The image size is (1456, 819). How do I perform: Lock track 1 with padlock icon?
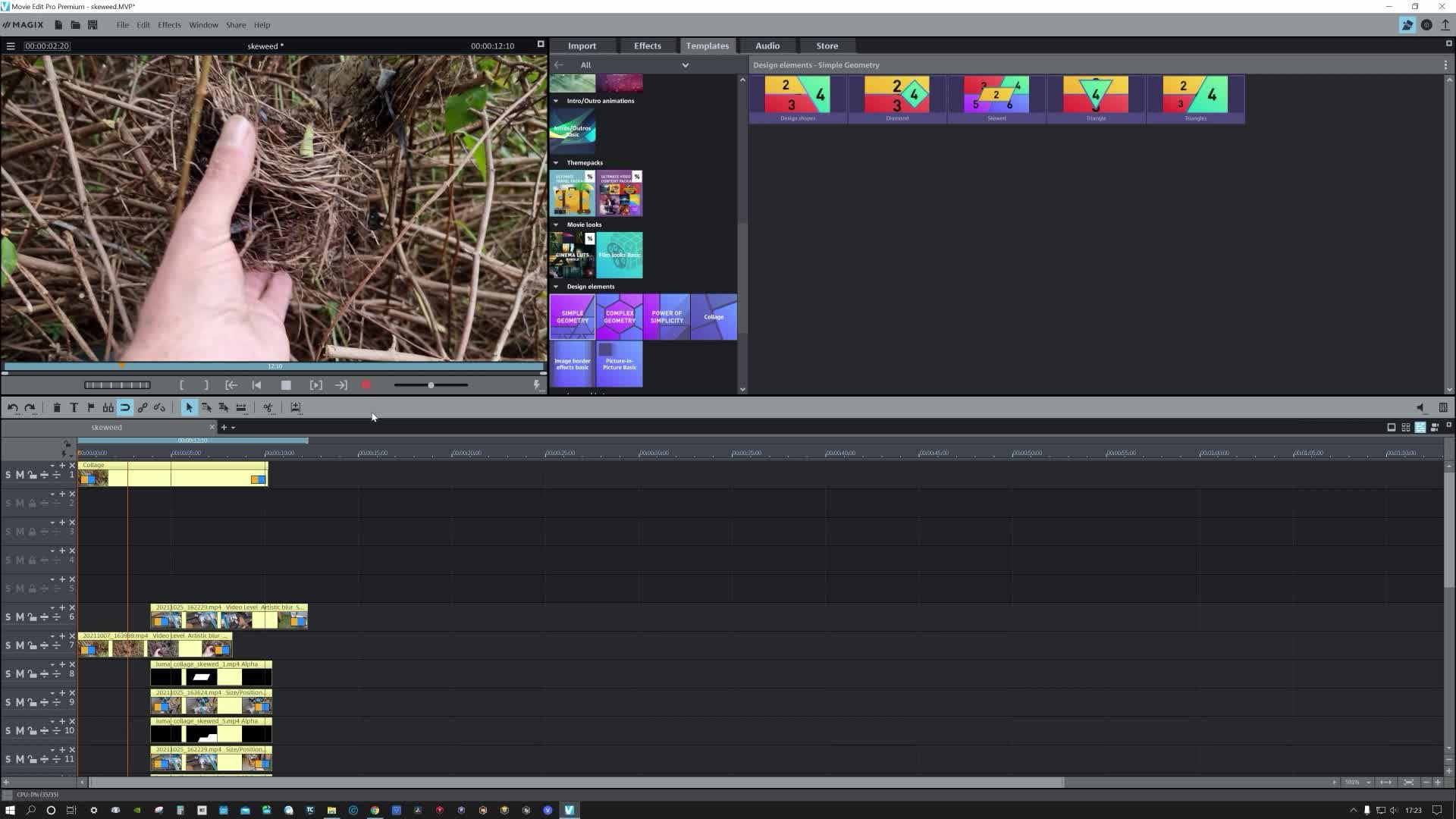[x=32, y=475]
